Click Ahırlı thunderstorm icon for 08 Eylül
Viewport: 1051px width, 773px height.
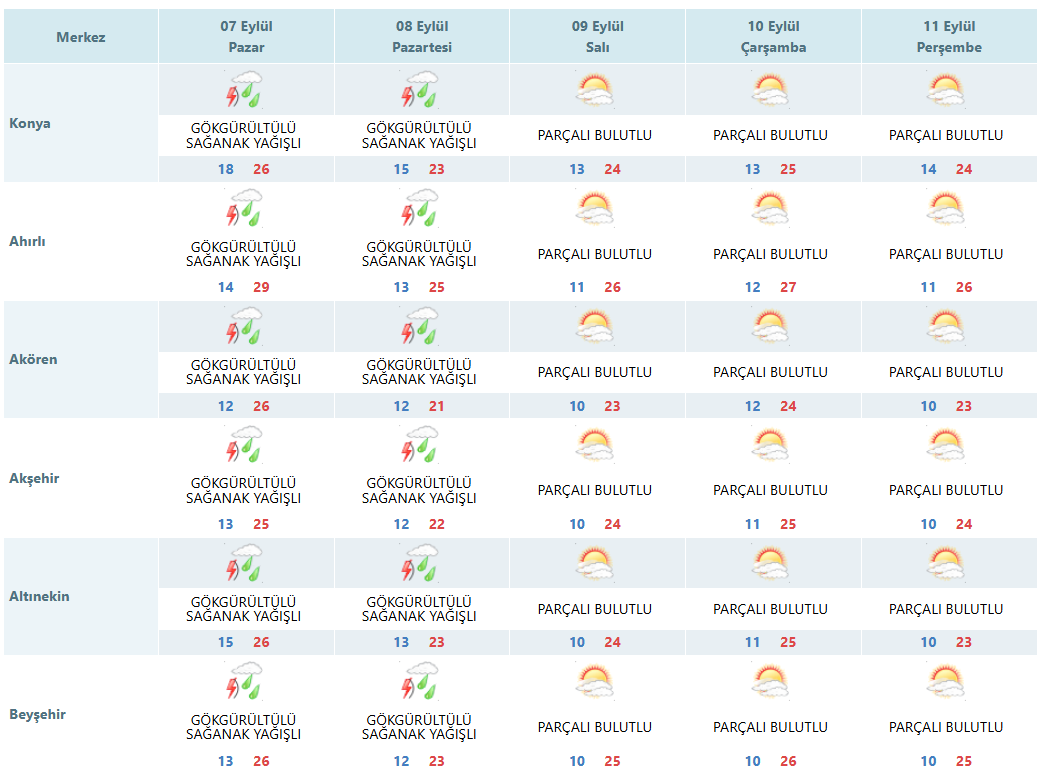[x=419, y=209]
